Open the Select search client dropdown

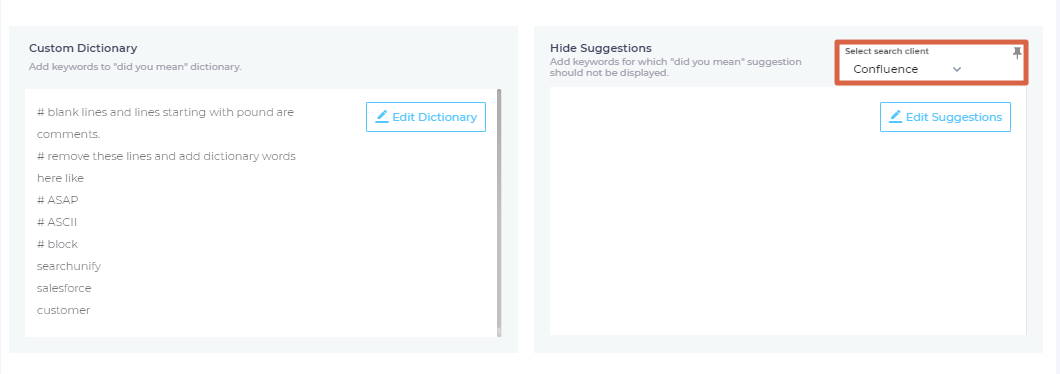pyautogui.click(x=906, y=69)
